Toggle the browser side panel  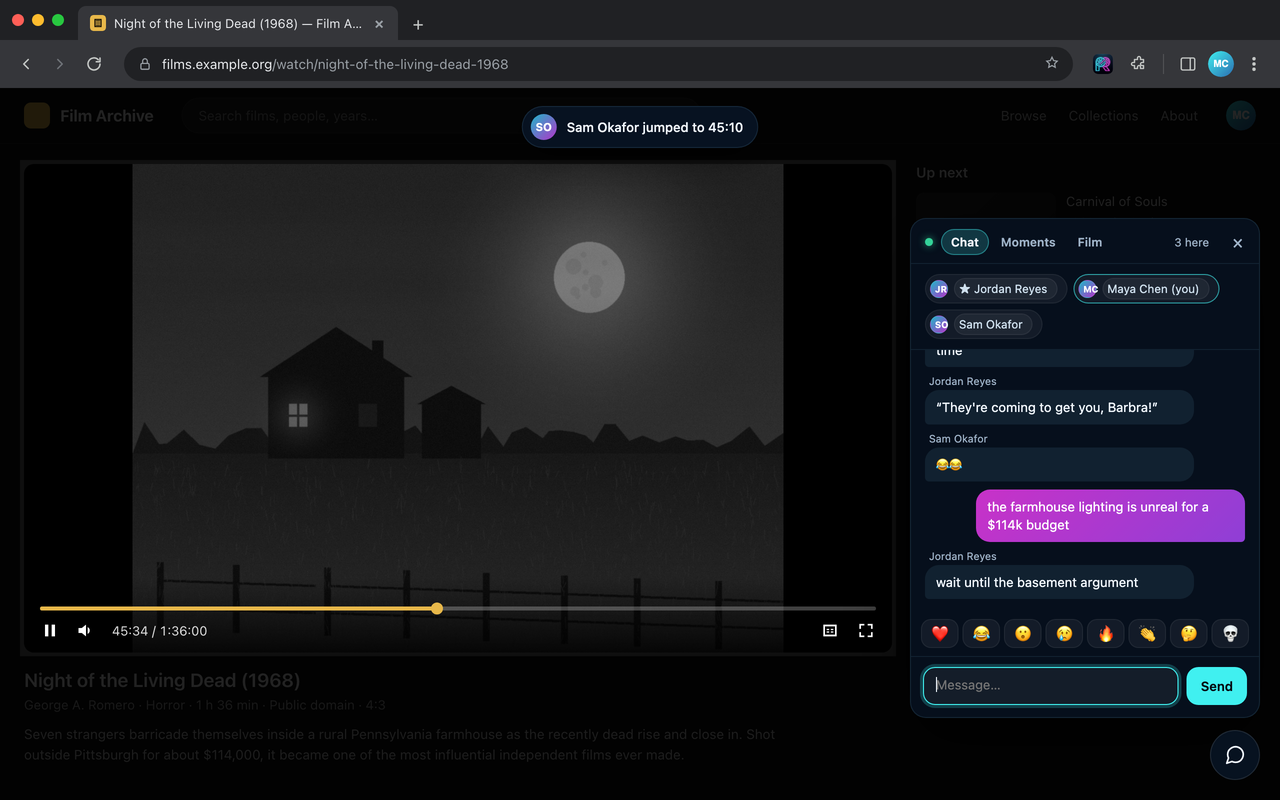tap(1188, 64)
